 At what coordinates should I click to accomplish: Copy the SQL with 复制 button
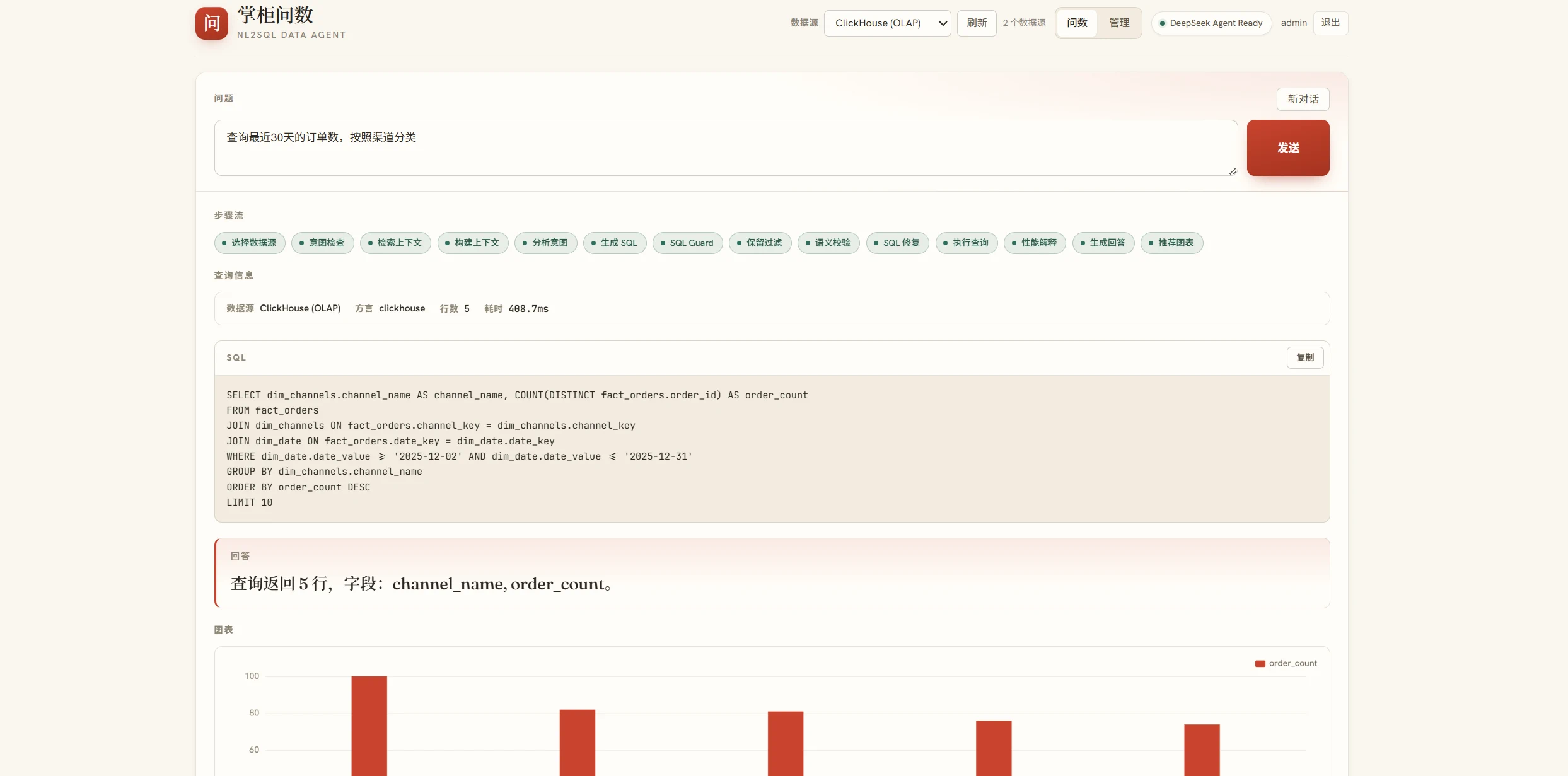pyautogui.click(x=1305, y=357)
